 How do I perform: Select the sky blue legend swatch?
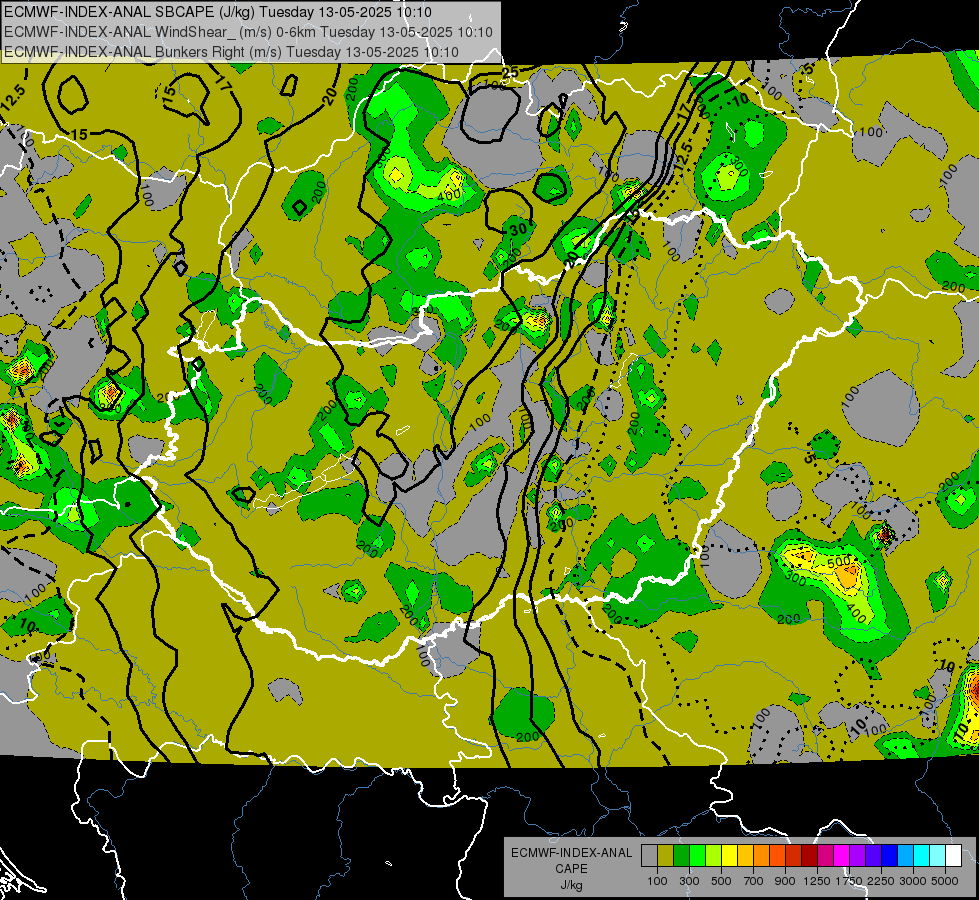point(905,856)
